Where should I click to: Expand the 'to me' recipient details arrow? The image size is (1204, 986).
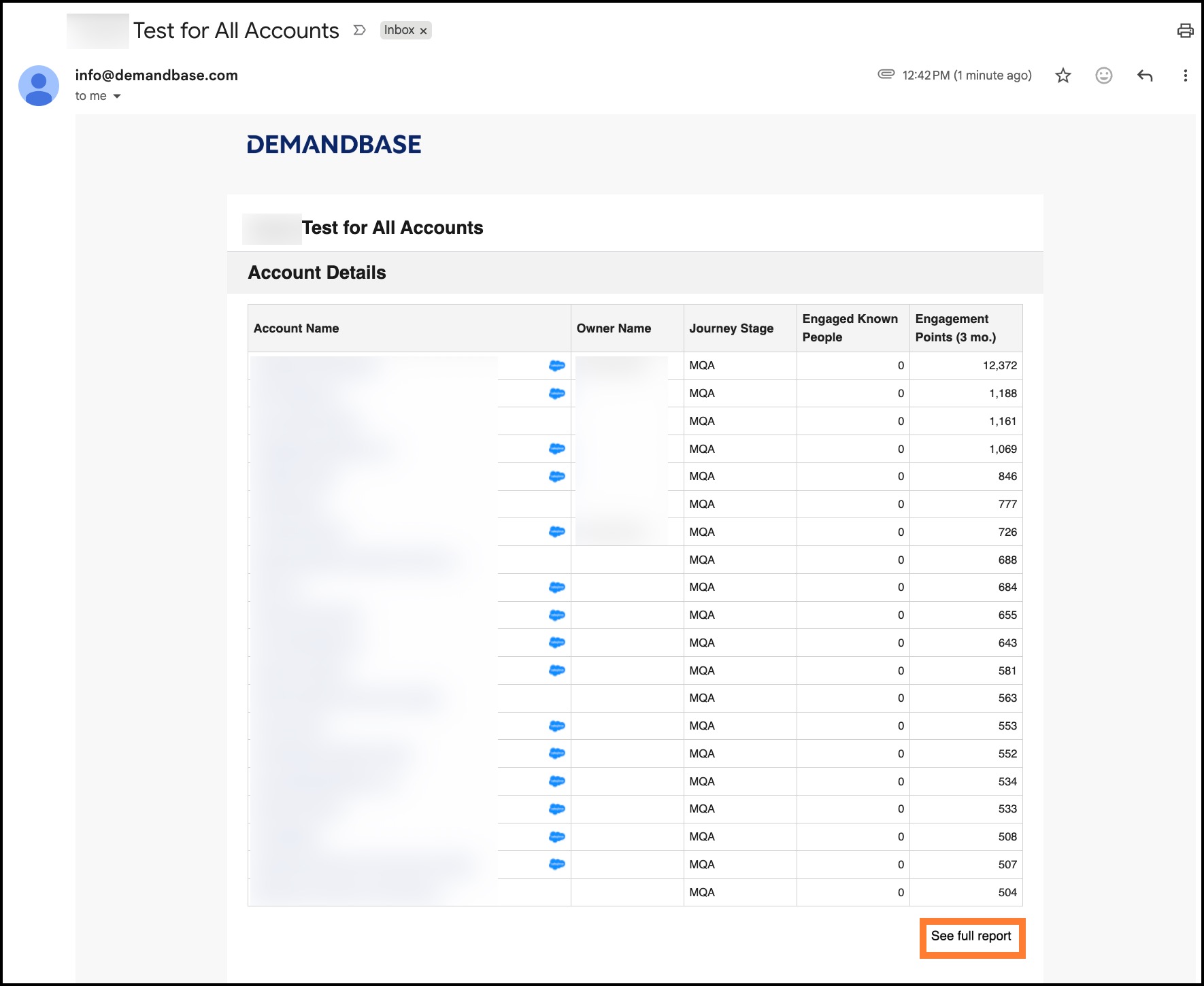point(117,97)
